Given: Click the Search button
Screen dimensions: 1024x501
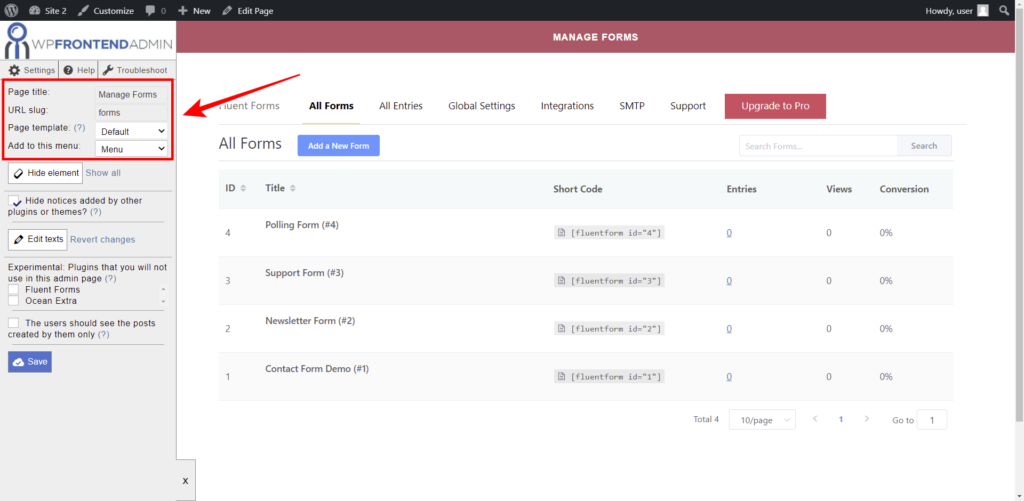Looking at the screenshot, I should [x=924, y=146].
